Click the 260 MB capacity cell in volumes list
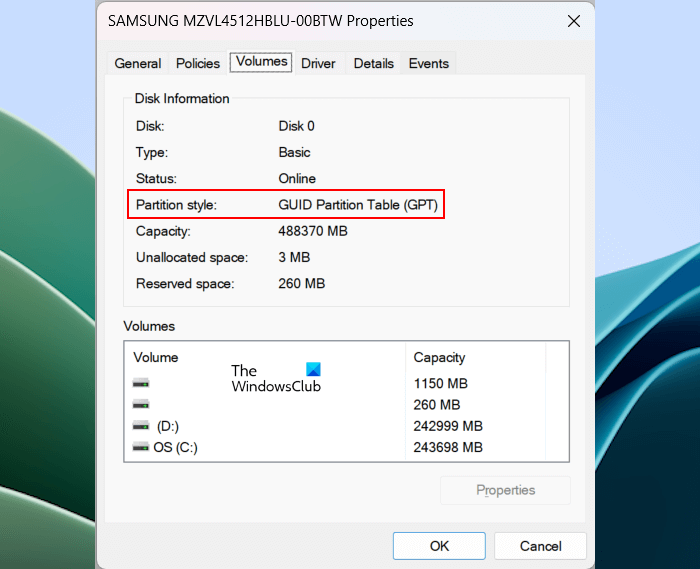Image resolution: width=700 pixels, height=569 pixels. pos(437,405)
